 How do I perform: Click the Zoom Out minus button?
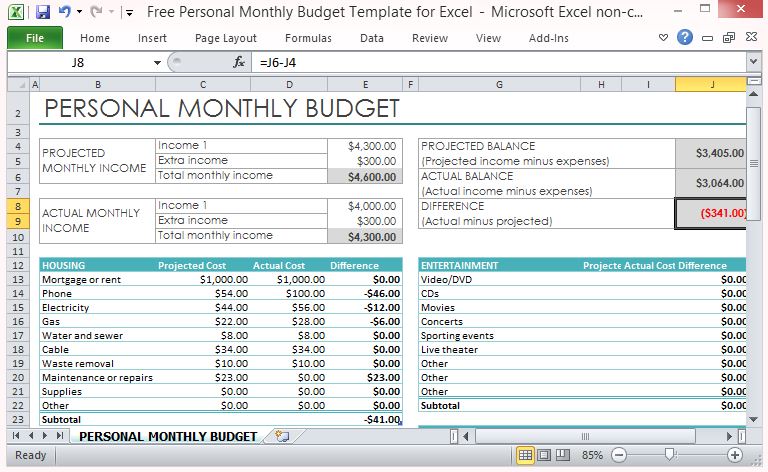(619, 455)
